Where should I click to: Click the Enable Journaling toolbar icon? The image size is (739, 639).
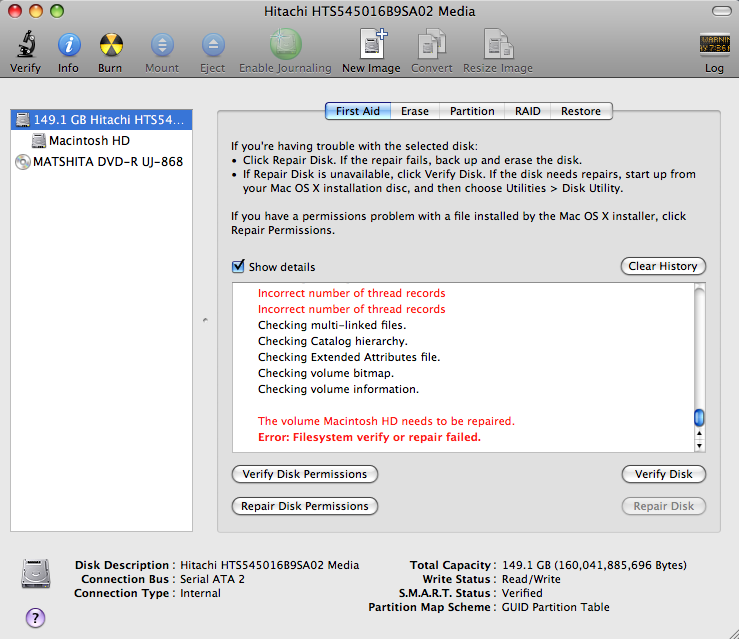coord(286,44)
